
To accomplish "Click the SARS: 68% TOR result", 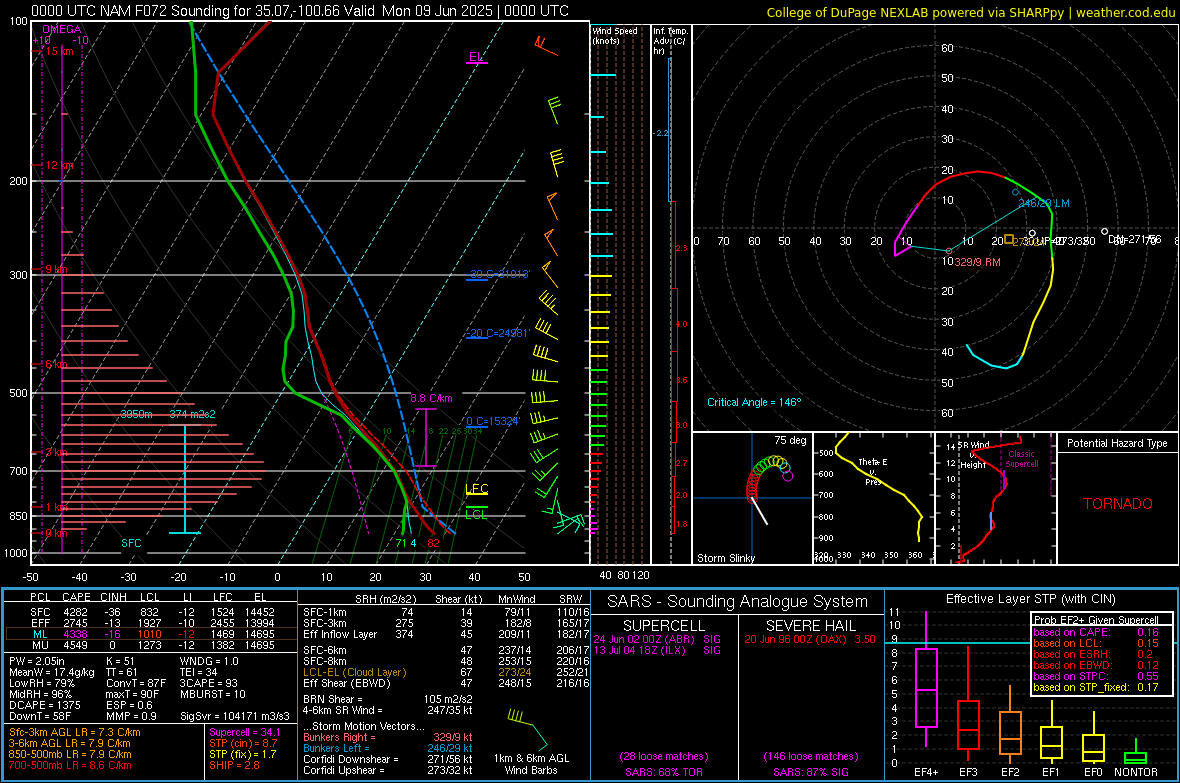I will click(x=664, y=772).
